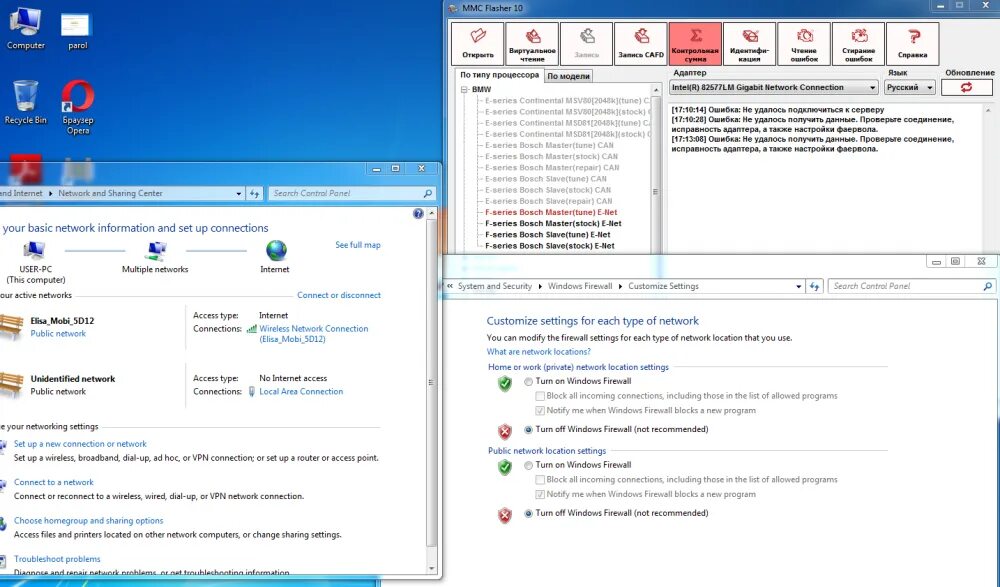Toggle Block all incoming connections under home network
Image resolution: width=1000 pixels, height=587 pixels.
click(x=540, y=396)
